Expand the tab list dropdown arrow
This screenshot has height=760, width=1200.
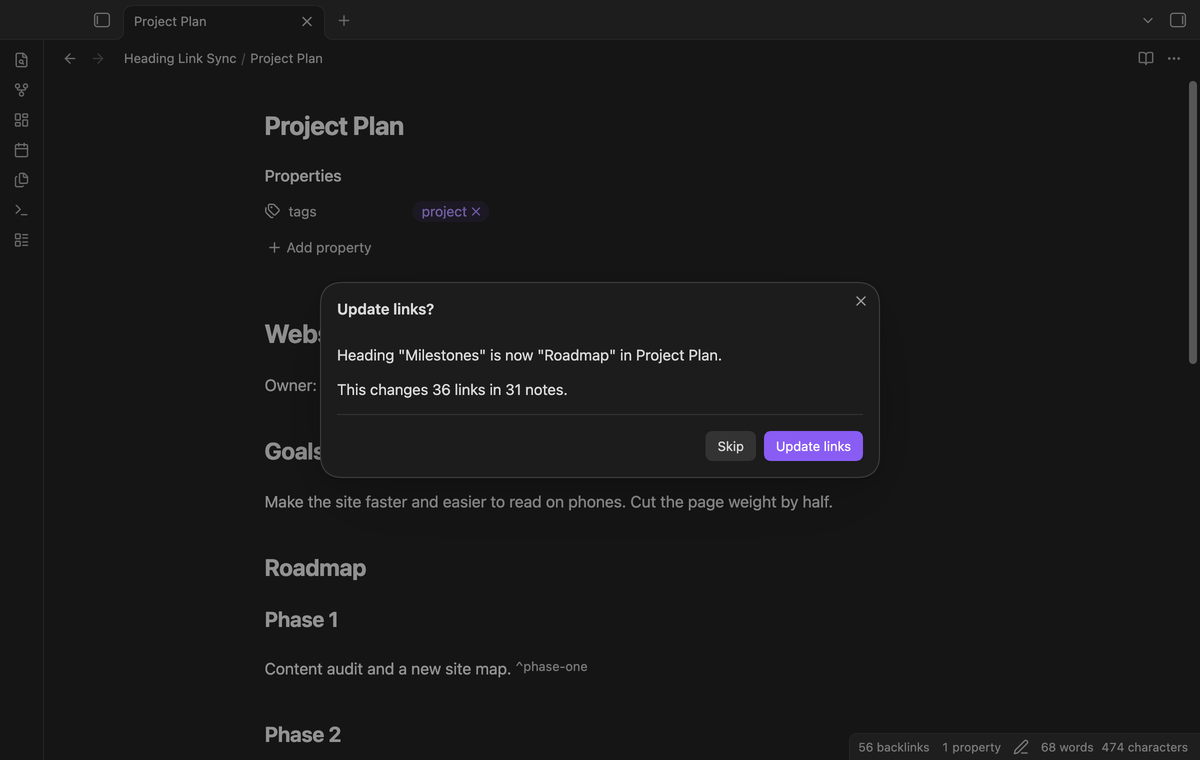(1148, 20)
